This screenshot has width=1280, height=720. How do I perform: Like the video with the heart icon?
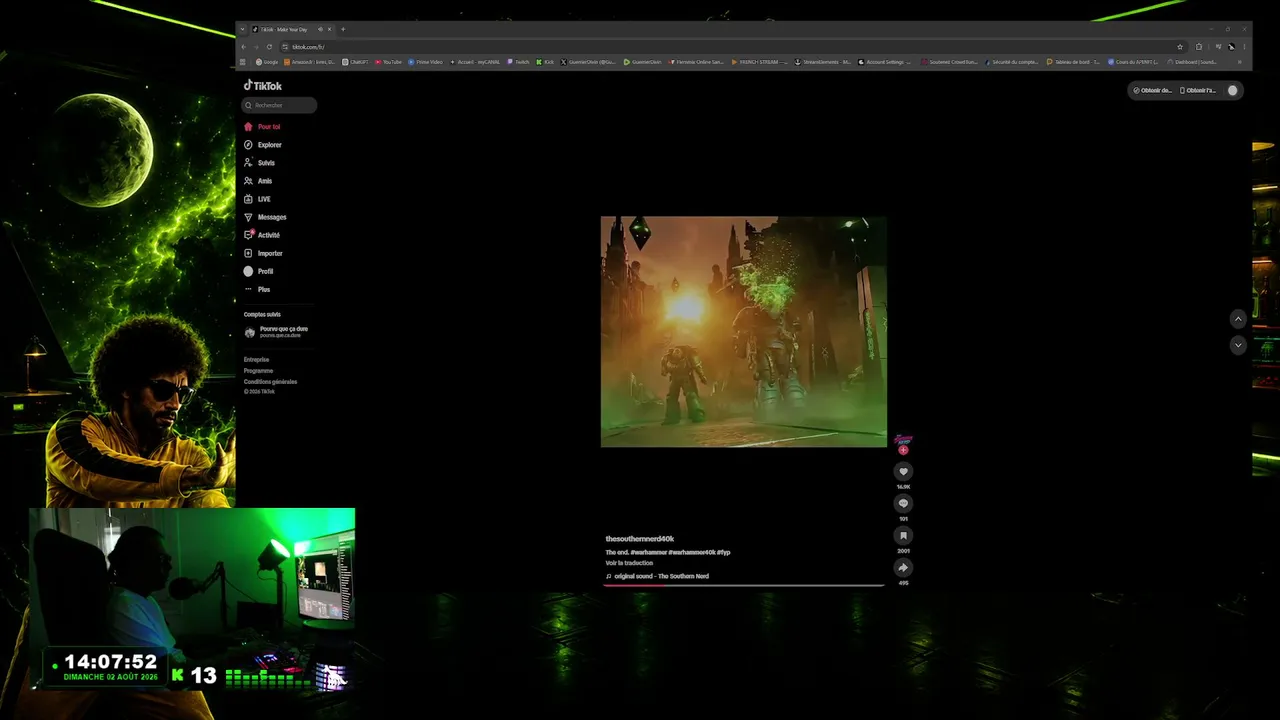pyautogui.click(x=903, y=471)
